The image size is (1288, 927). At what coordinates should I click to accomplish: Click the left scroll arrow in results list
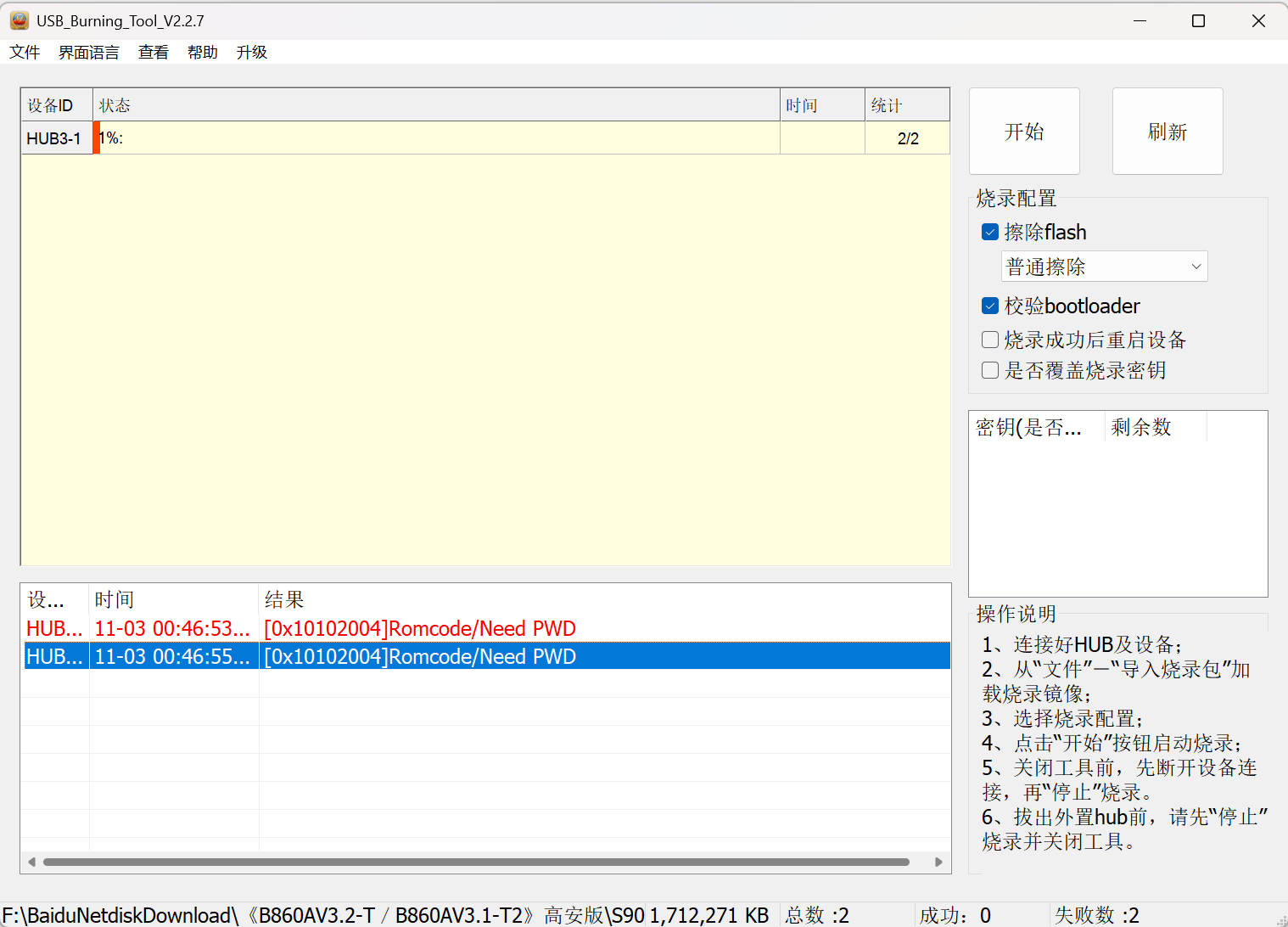31,862
